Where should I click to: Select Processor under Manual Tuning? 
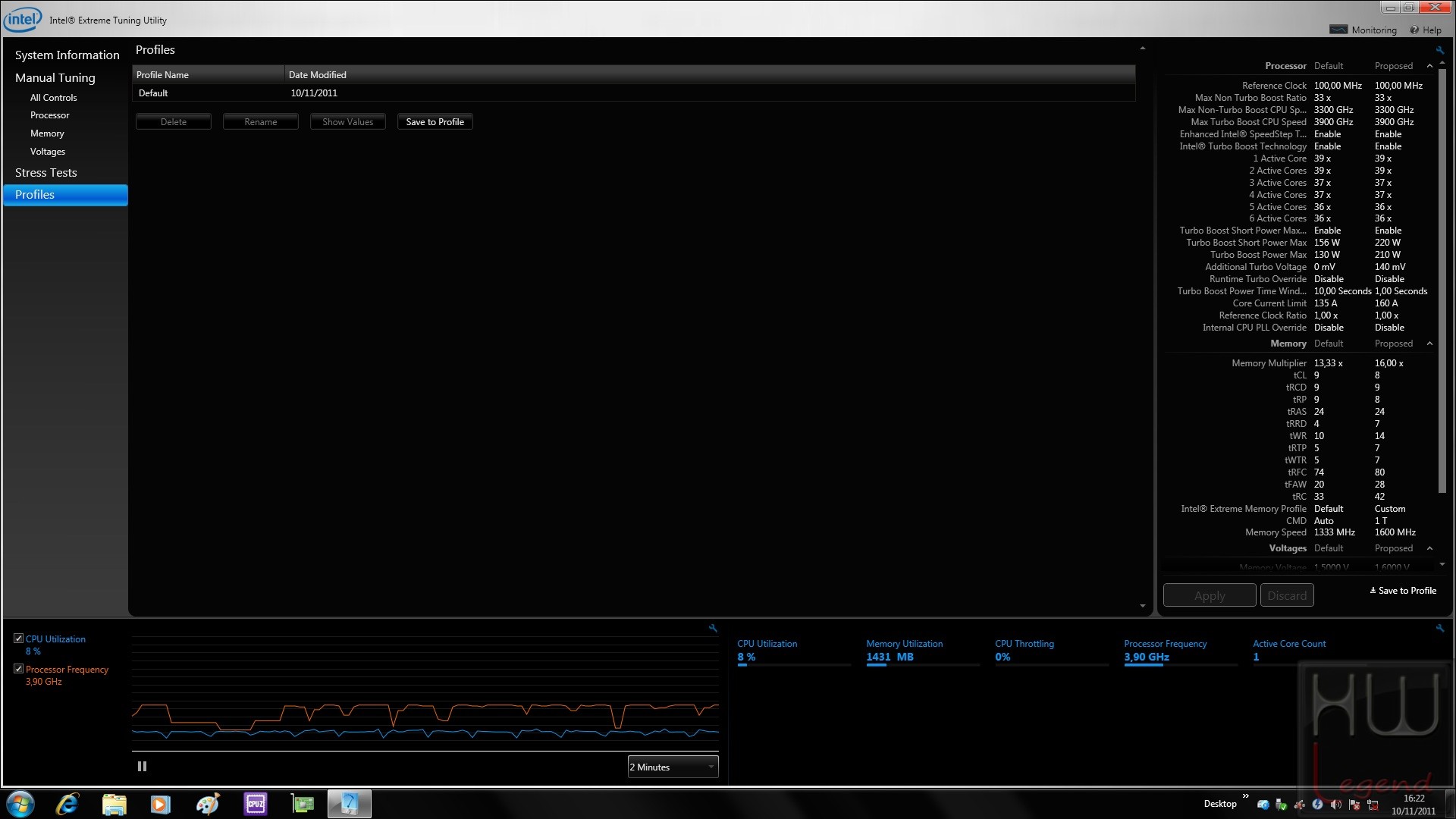click(49, 115)
